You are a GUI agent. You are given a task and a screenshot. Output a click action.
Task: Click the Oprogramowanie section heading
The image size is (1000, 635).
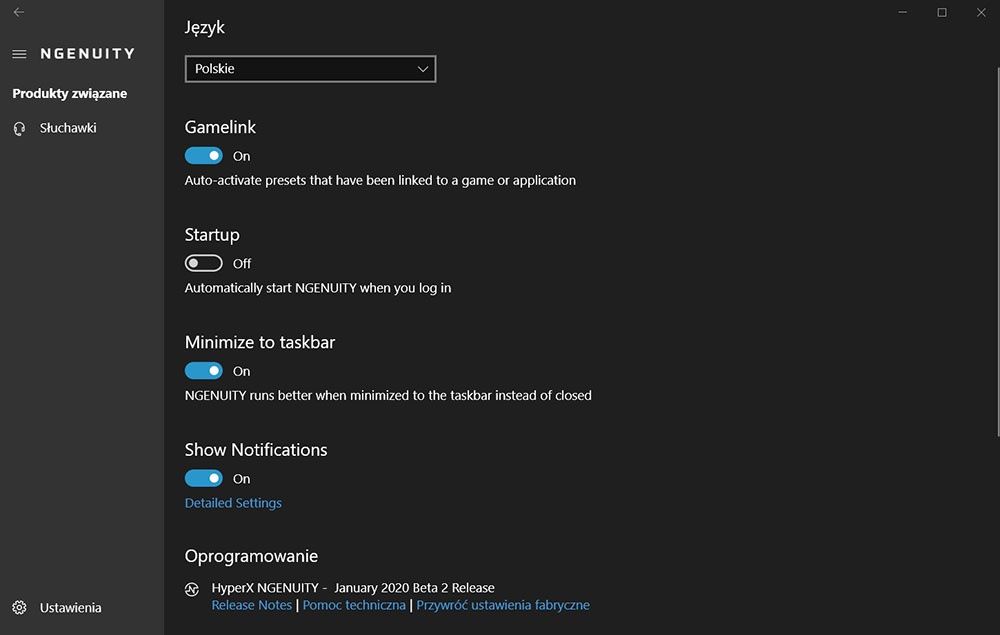(251, 556)
